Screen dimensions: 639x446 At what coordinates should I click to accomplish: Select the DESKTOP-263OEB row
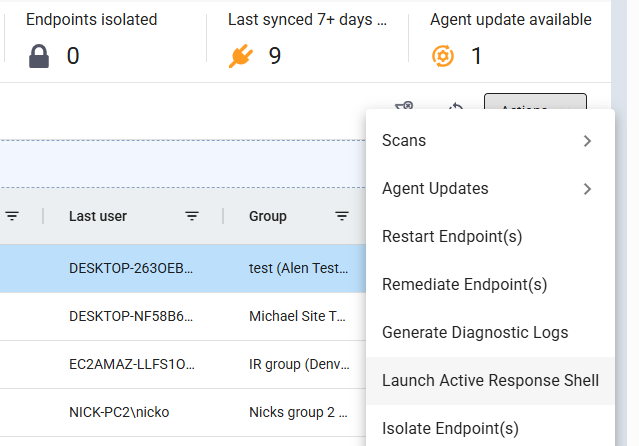pyautogui.click(x=183, y=269)
